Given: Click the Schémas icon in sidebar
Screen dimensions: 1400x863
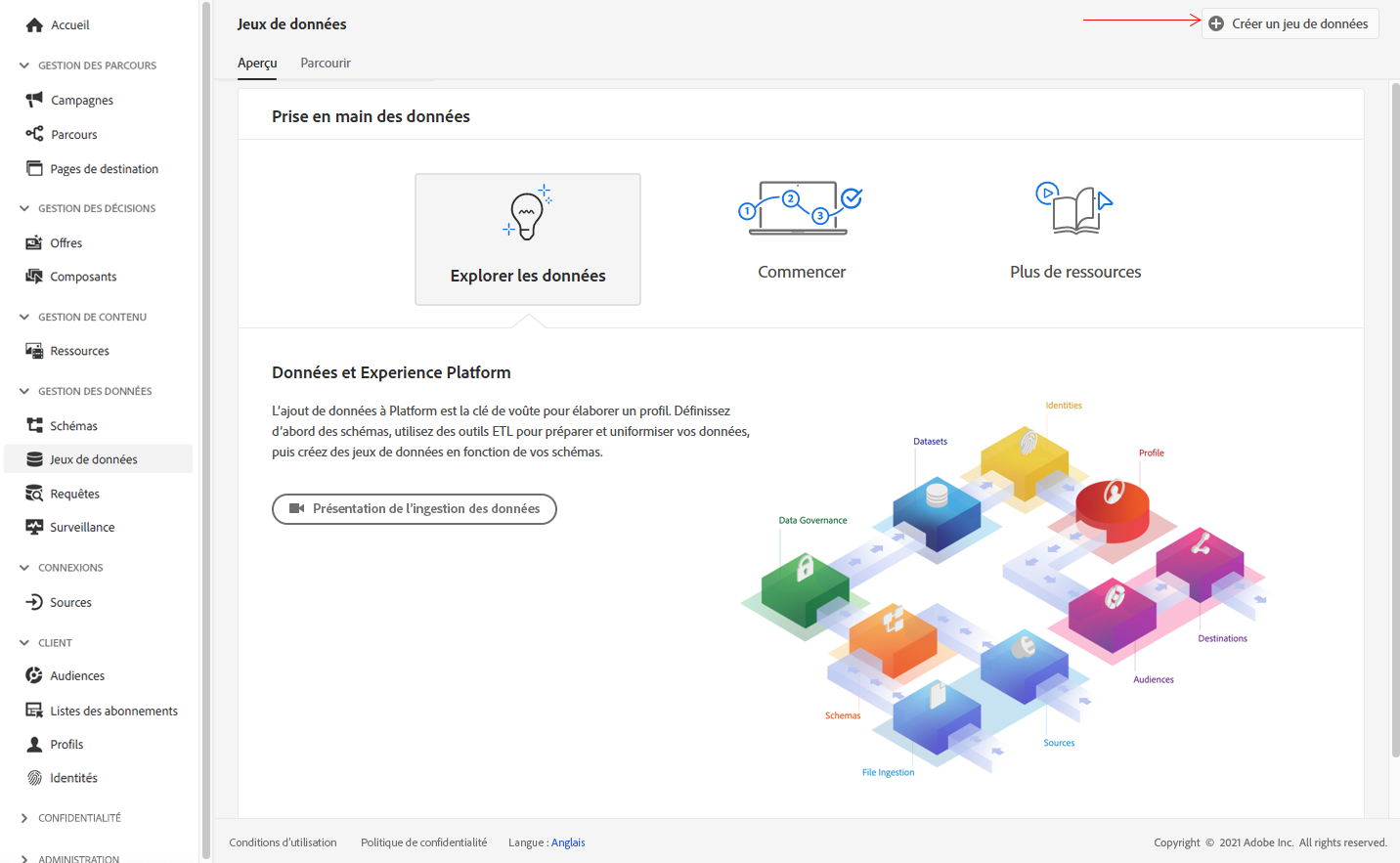Looking at the screenshot, I should click(34, 425).
